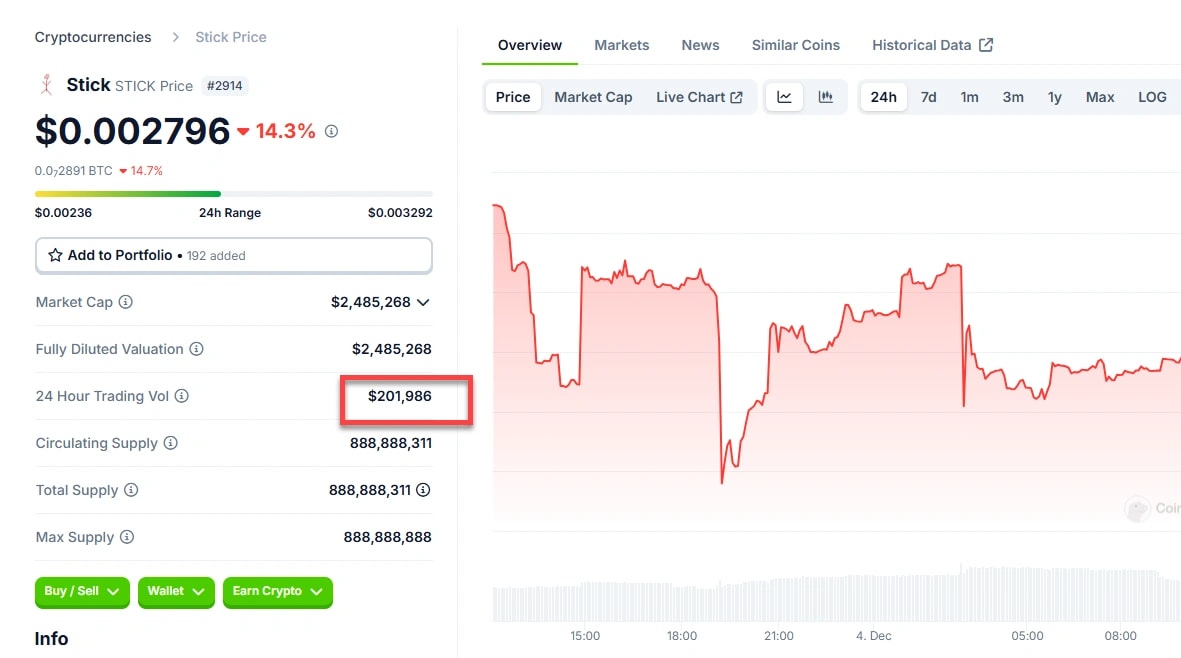Image resolution: width=1181 pixels, height=658 pixels.
Task: Switch chart to Market Cap view
Action: 593,97
